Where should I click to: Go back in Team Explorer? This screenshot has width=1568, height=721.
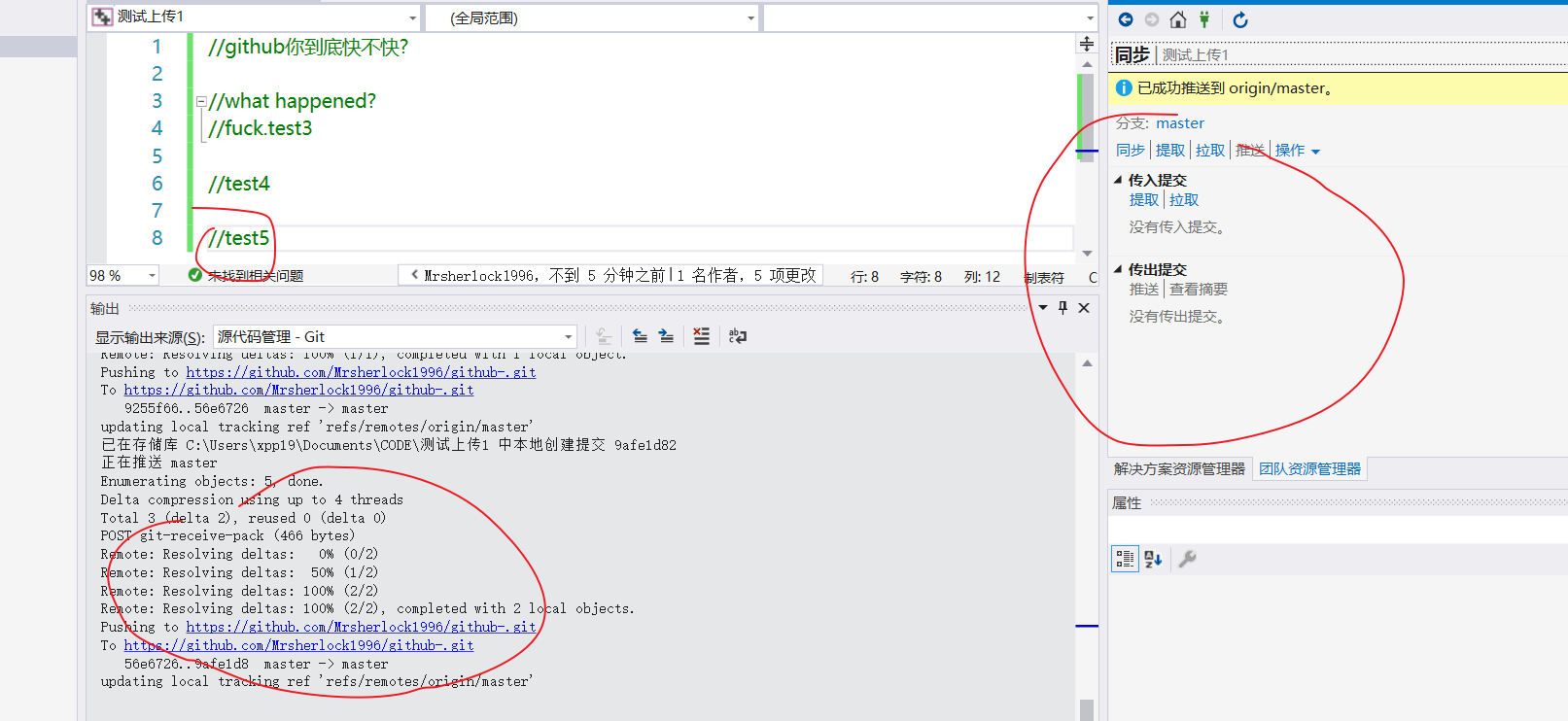pos(1126,19)
